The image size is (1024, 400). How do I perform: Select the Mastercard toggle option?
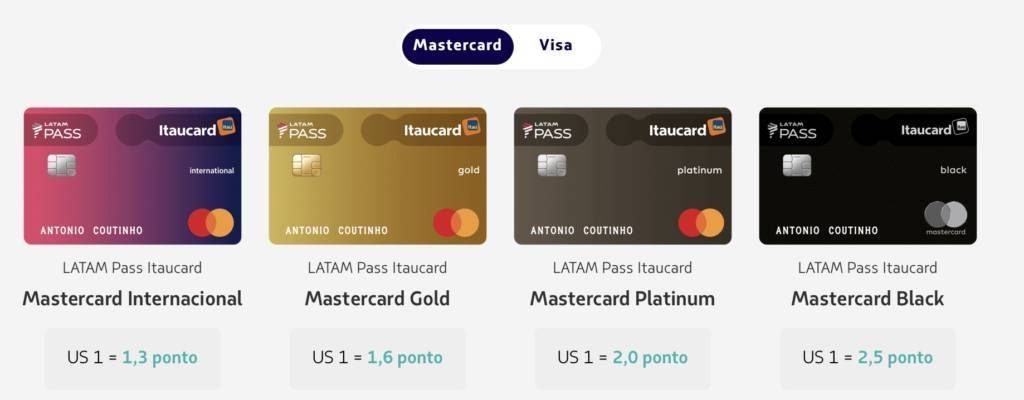point(458,46)
